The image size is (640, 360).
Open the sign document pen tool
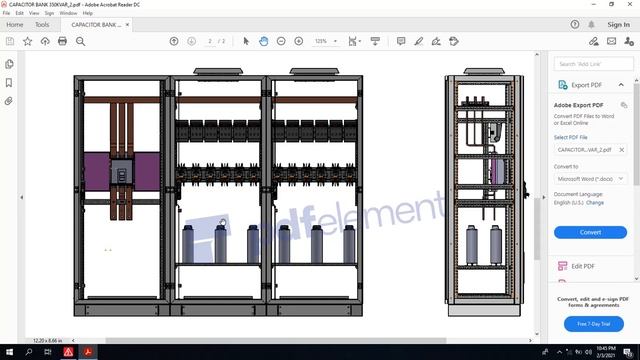click(x=436, y=41)
